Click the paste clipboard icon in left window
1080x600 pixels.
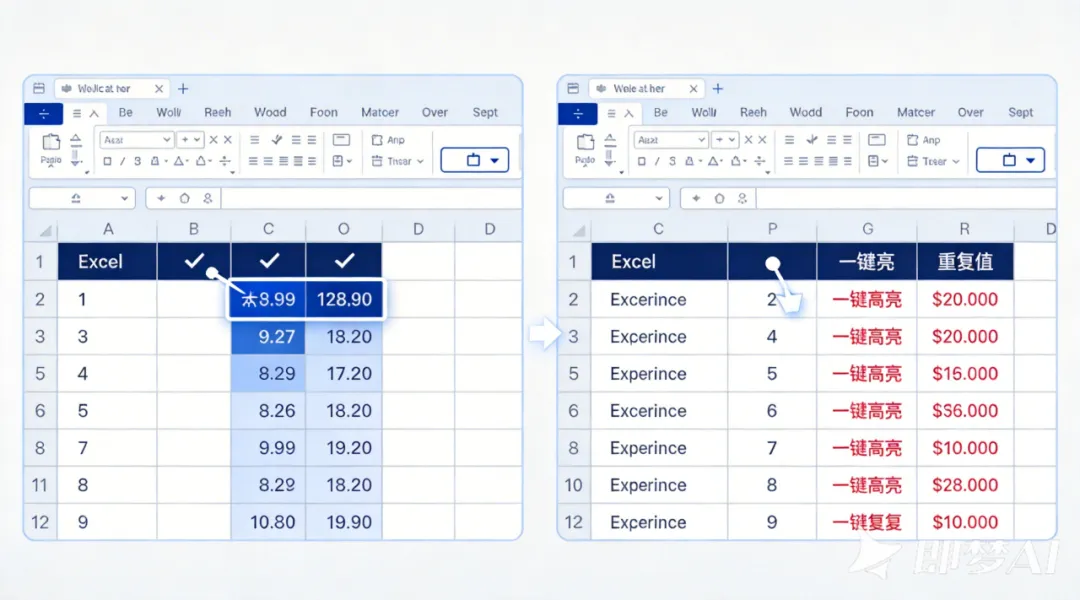tap(51, 142)
